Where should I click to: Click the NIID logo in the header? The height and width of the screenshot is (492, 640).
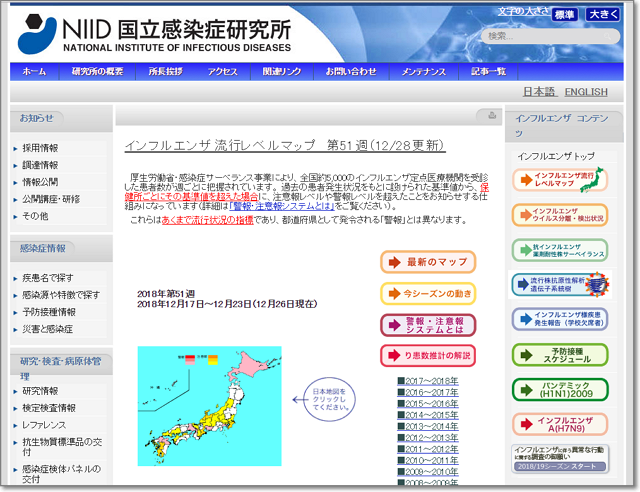[x=155, y=33]
